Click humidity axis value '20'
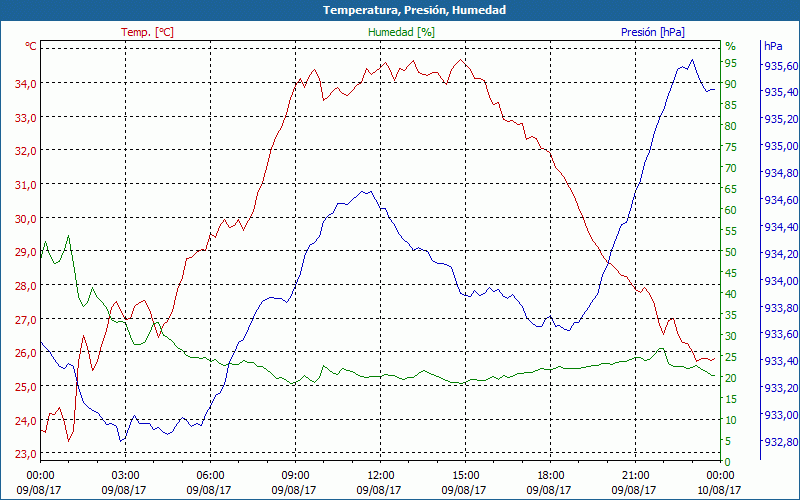This screenshot has height=500, width=800. pyautogui.click(x=731, y=378)
